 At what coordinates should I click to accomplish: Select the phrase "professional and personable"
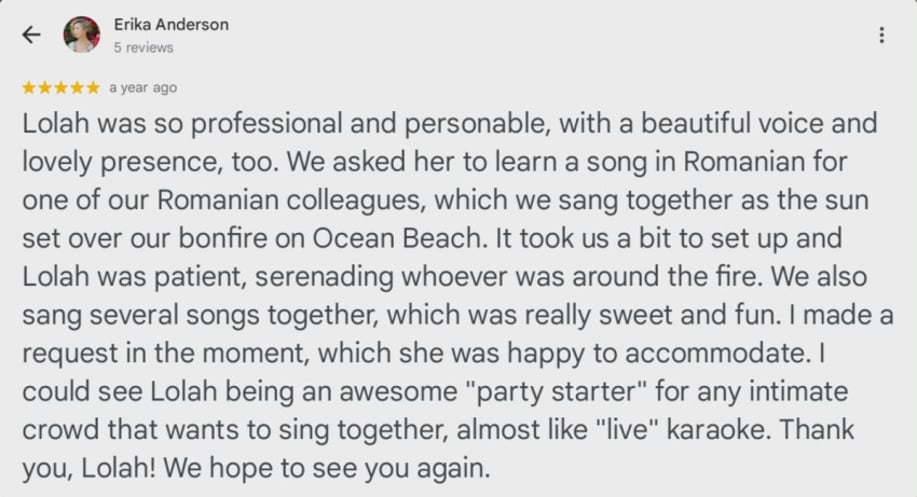[x=370, y=124]
